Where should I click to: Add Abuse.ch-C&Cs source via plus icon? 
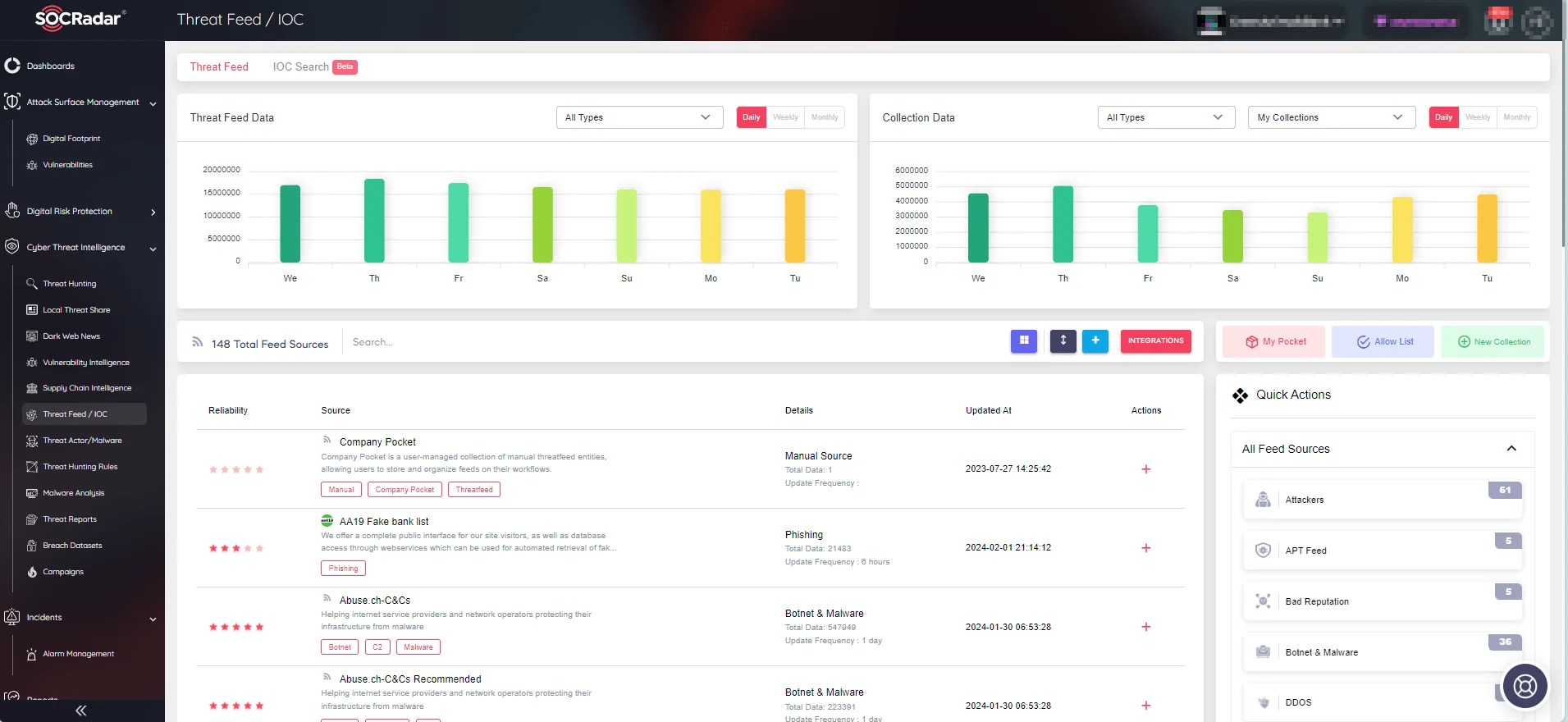(1146, 627)
